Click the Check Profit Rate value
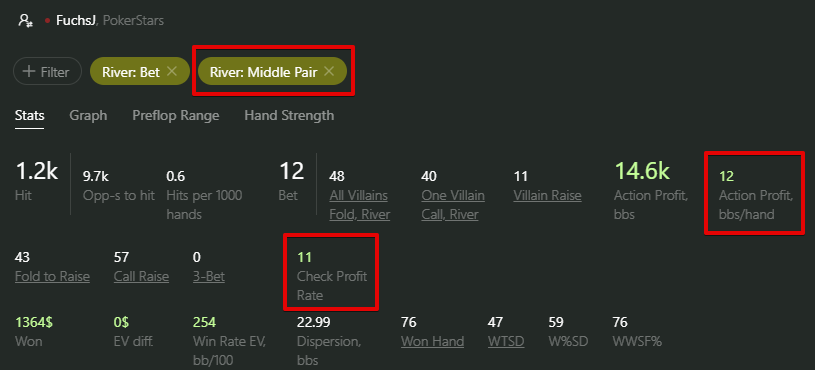 pos(304,257)
